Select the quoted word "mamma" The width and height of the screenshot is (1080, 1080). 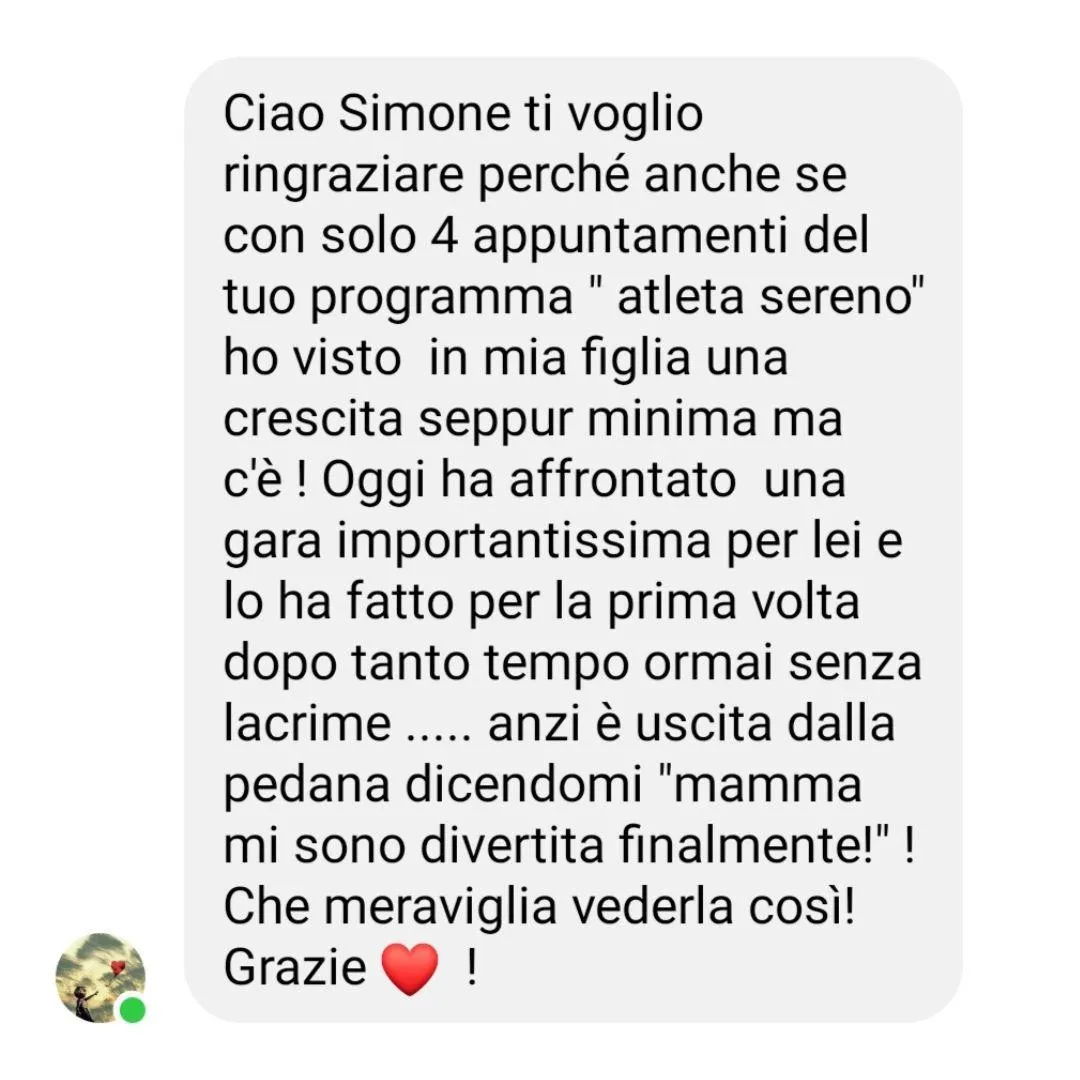click(768, 786)
